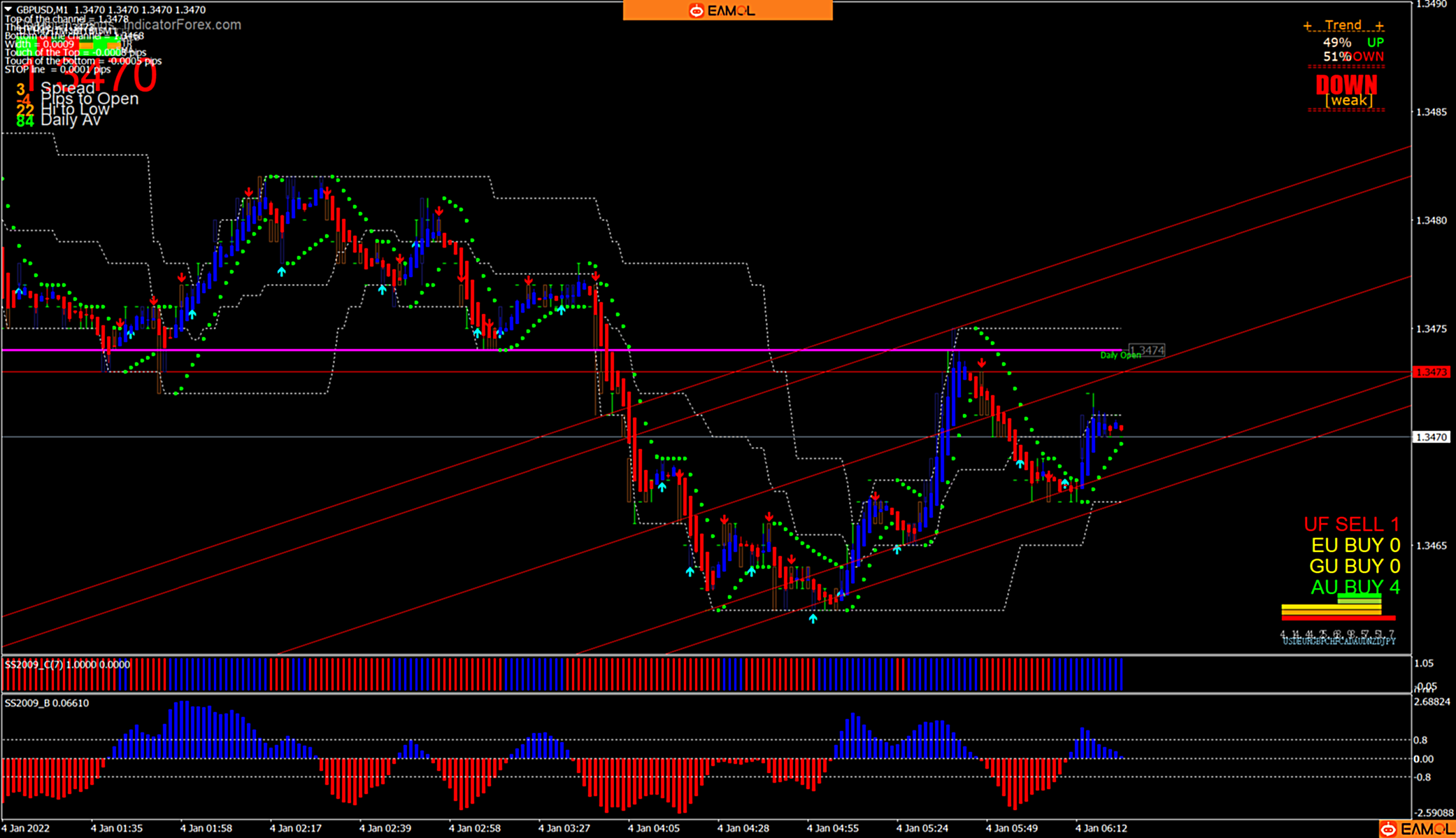This screenshot has width=1456, height=838.
Task: Click the white 1.3470 current price tag
Action: coord(1431,437)
